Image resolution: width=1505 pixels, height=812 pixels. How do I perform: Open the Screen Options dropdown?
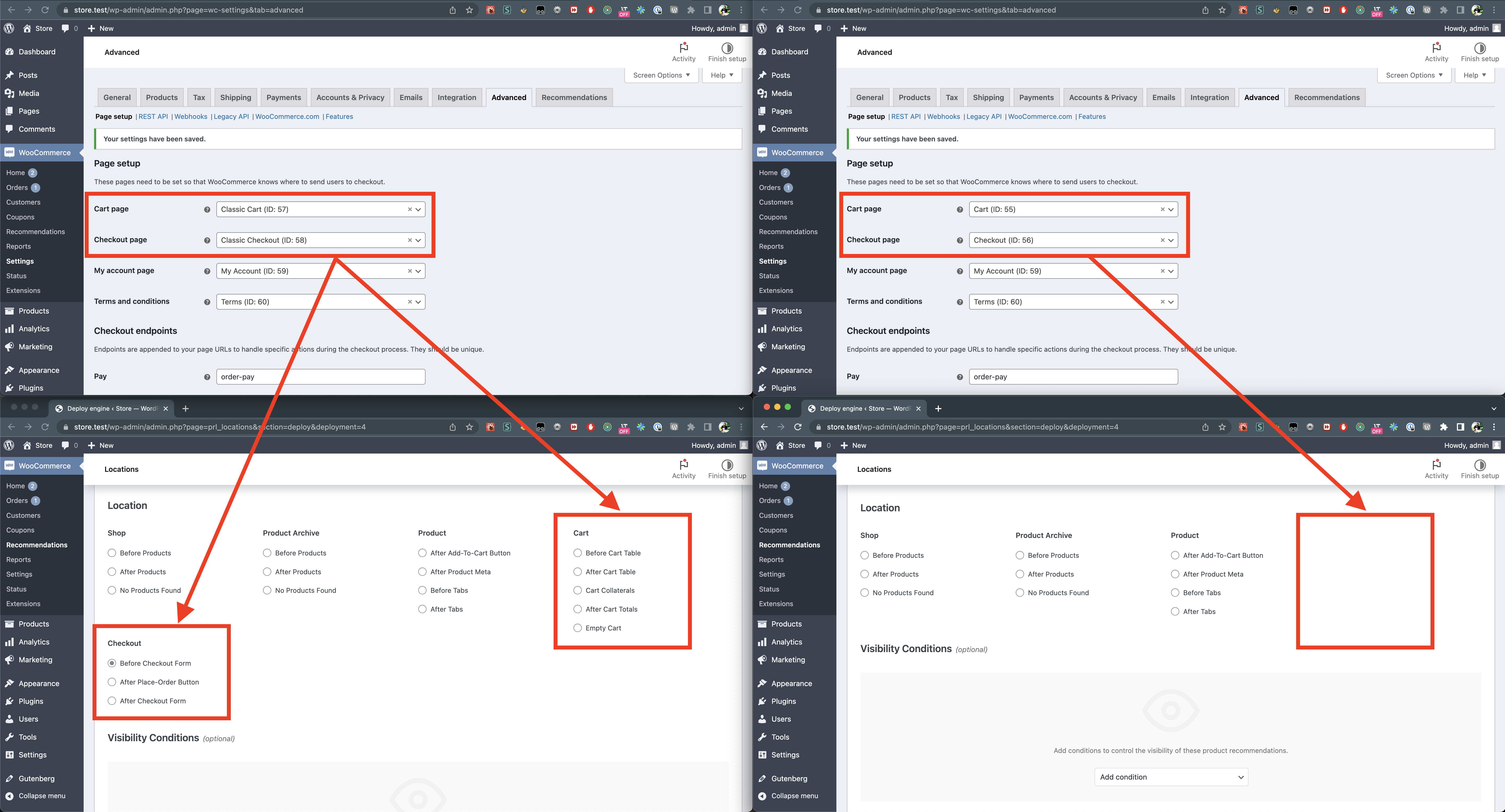click(661, 75)
